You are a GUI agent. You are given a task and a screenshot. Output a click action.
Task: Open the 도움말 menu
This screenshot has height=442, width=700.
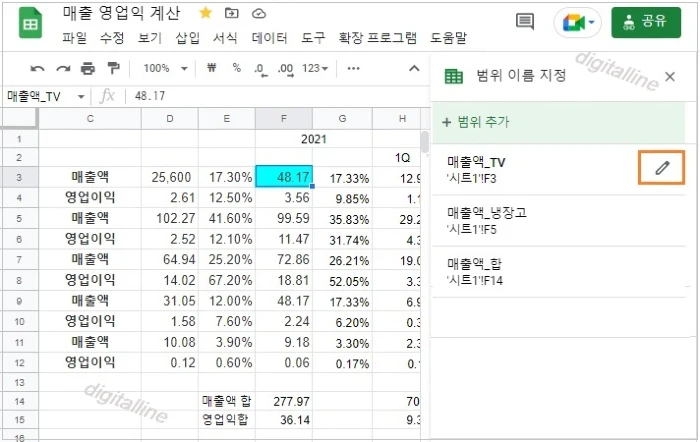click(448, 38)
